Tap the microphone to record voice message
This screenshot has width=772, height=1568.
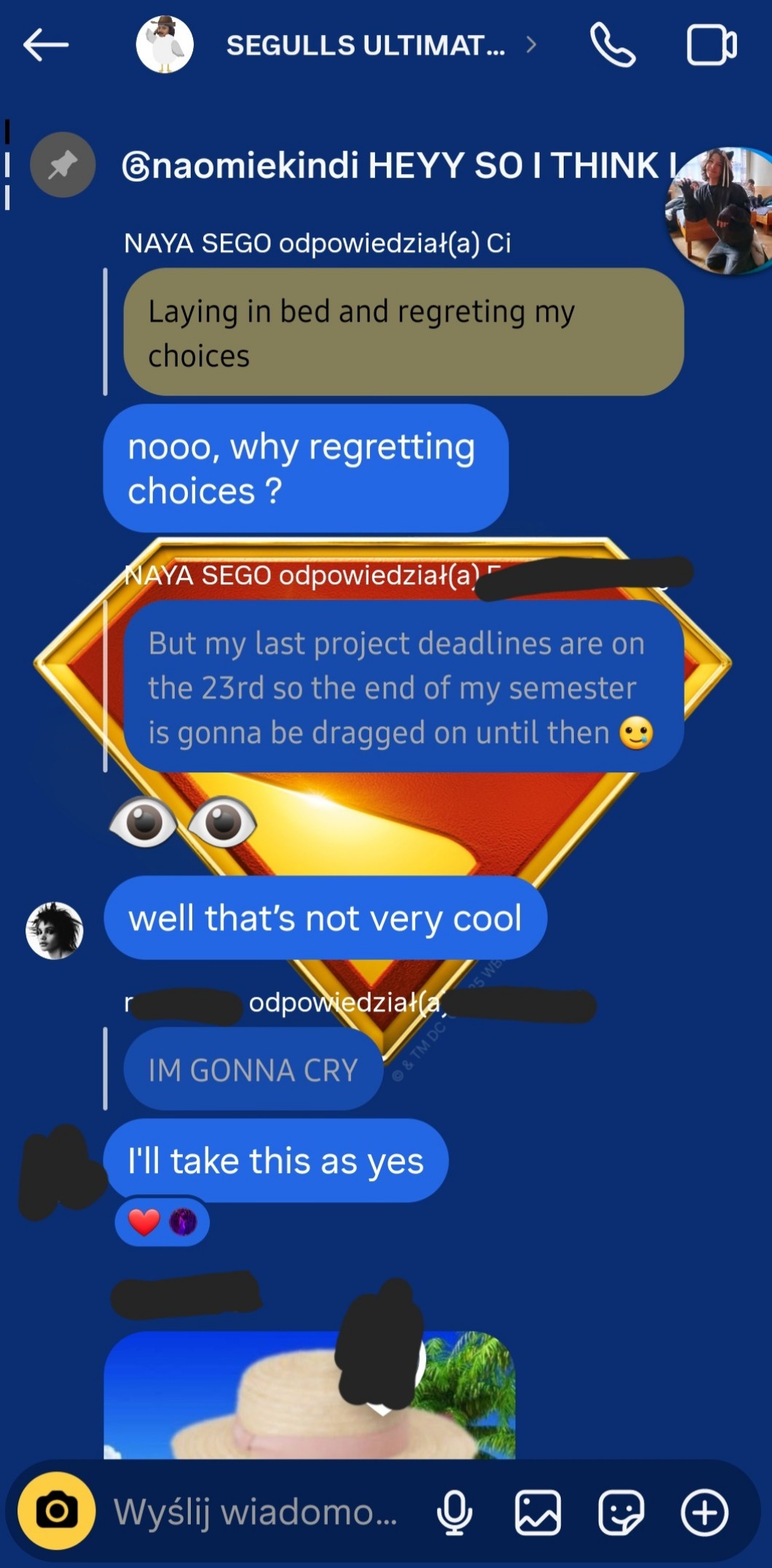[x=454, y=1513]
